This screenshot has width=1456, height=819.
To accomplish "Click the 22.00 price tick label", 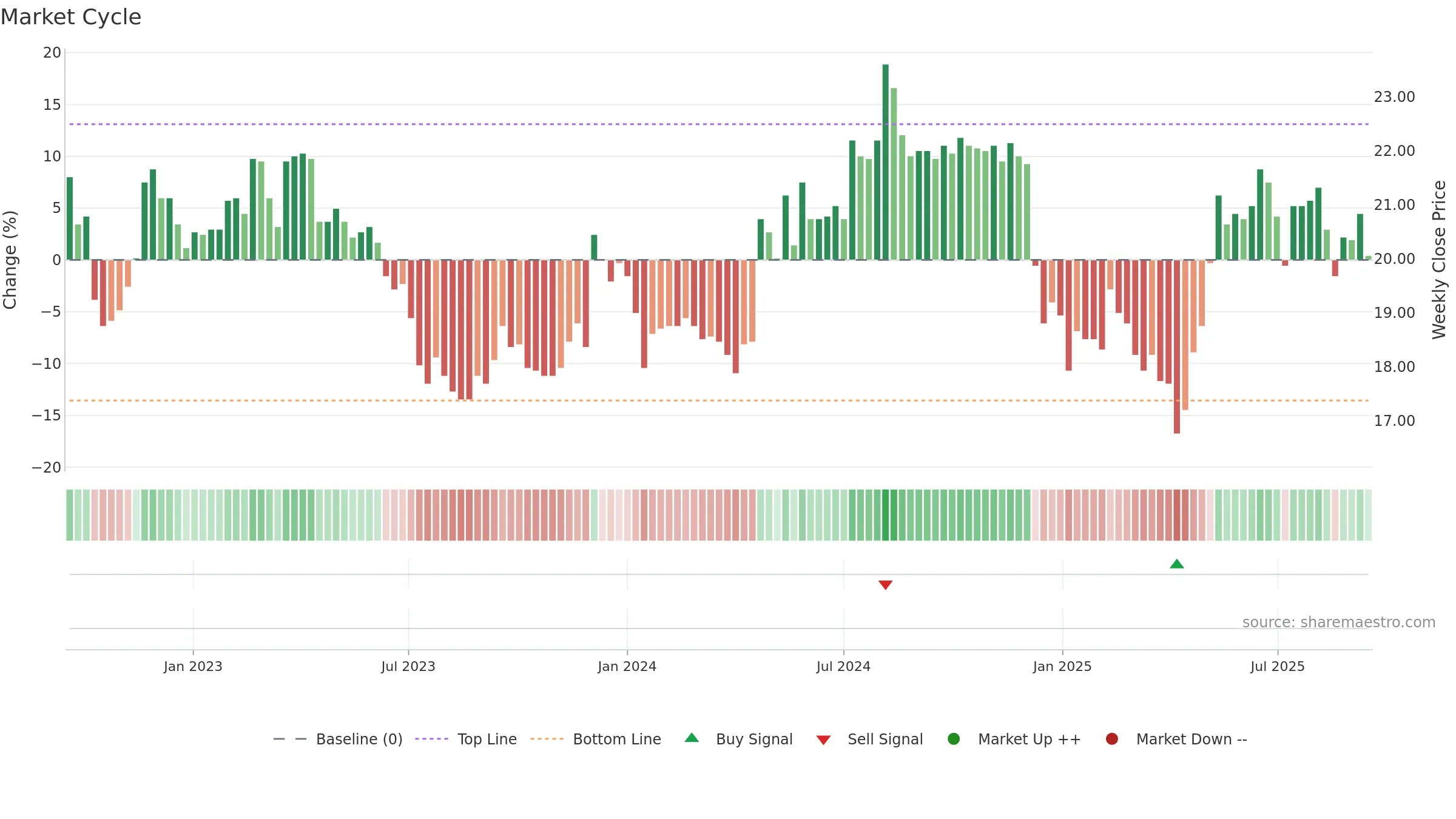I will click(x=1395, y=151).
